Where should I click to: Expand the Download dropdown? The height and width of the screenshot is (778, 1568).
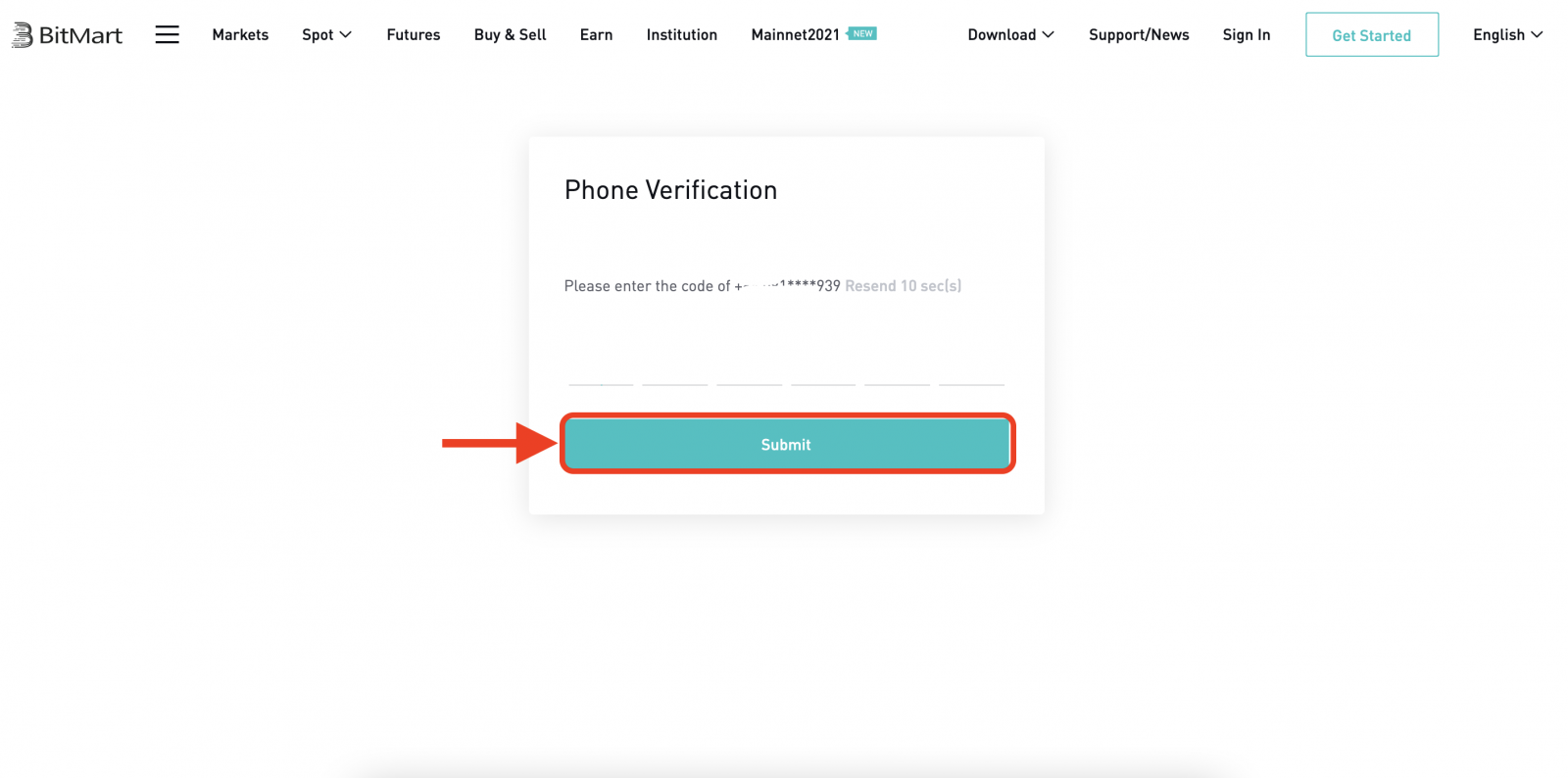tap(1010, 35)
